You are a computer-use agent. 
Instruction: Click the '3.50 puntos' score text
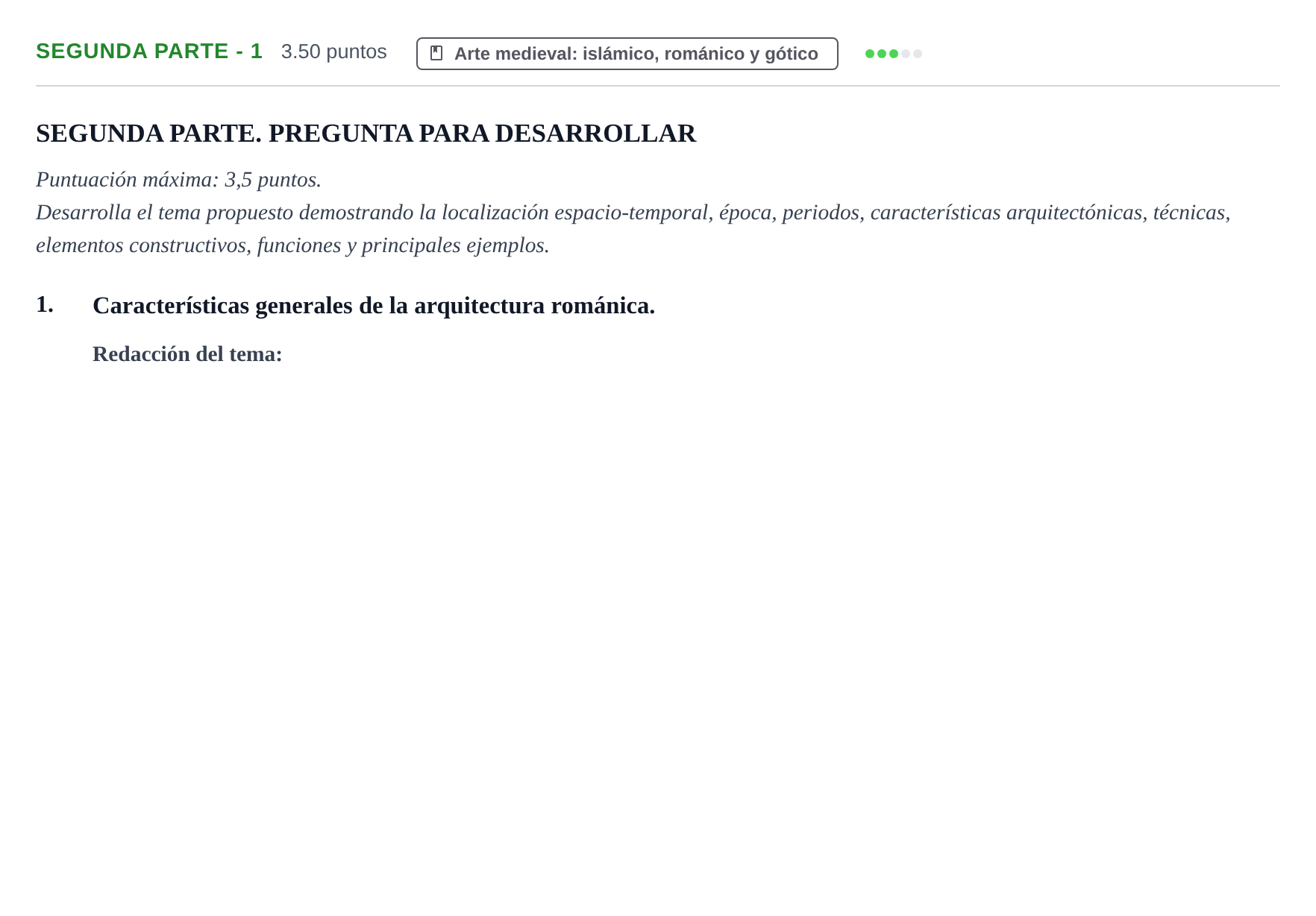click(334, 51)
